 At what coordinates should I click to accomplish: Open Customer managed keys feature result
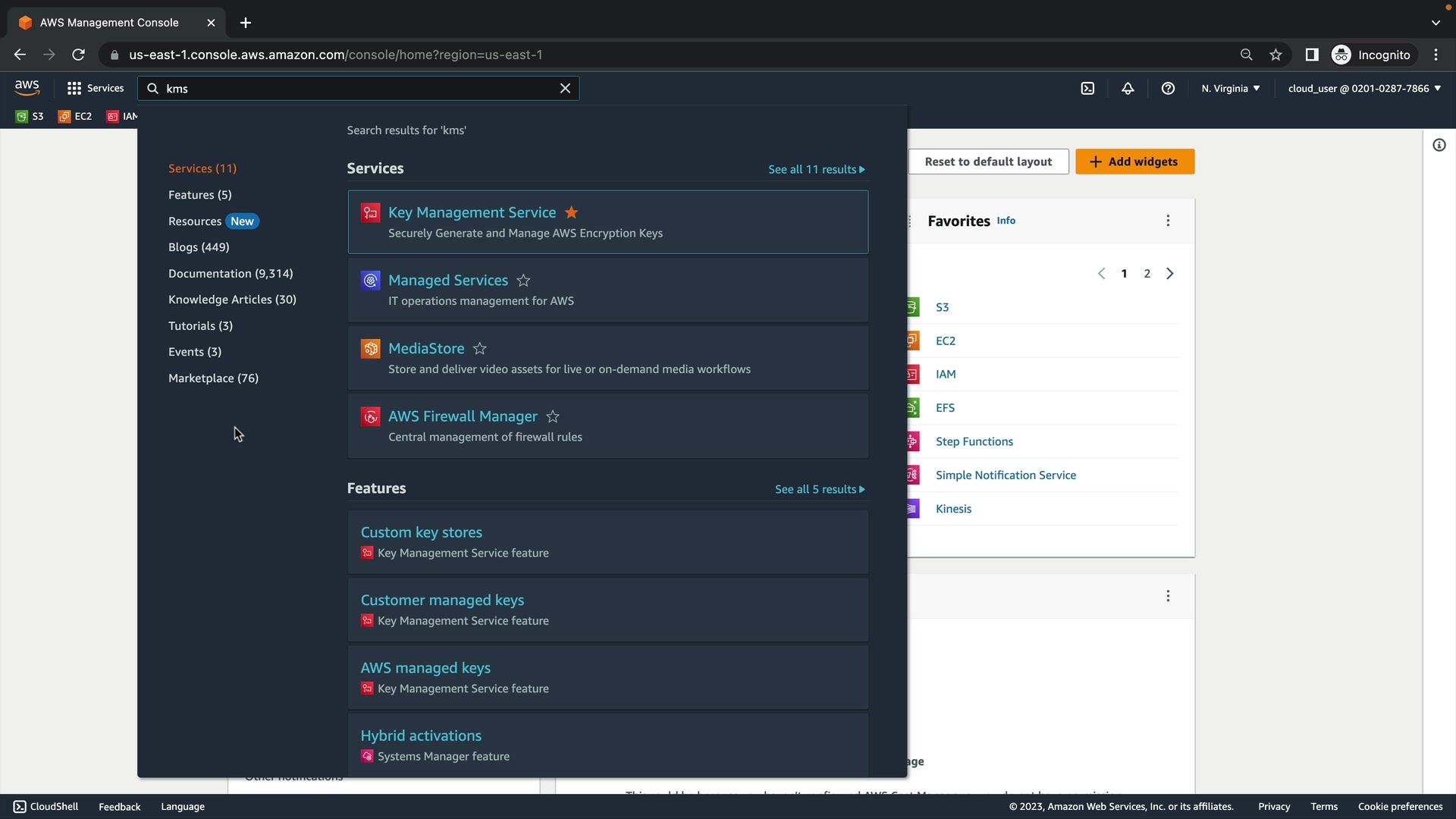point(442,601)
